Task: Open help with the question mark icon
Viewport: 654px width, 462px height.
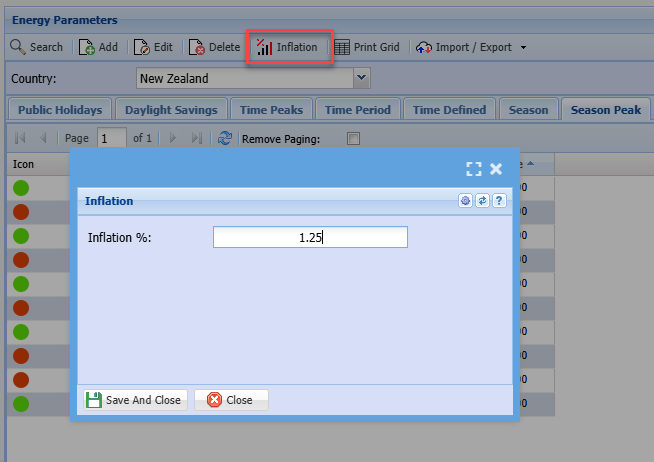Action: (499, 201)
